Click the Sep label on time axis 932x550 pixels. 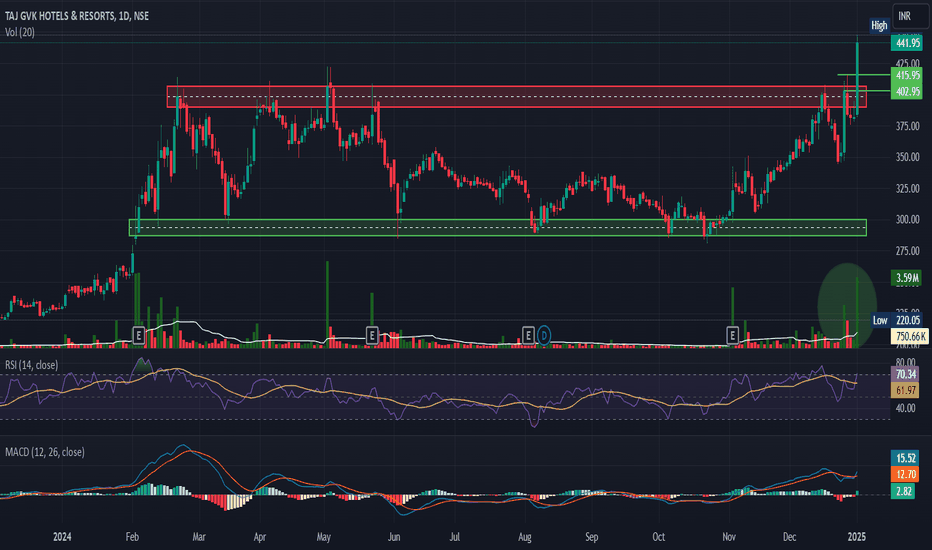[591, 537]
